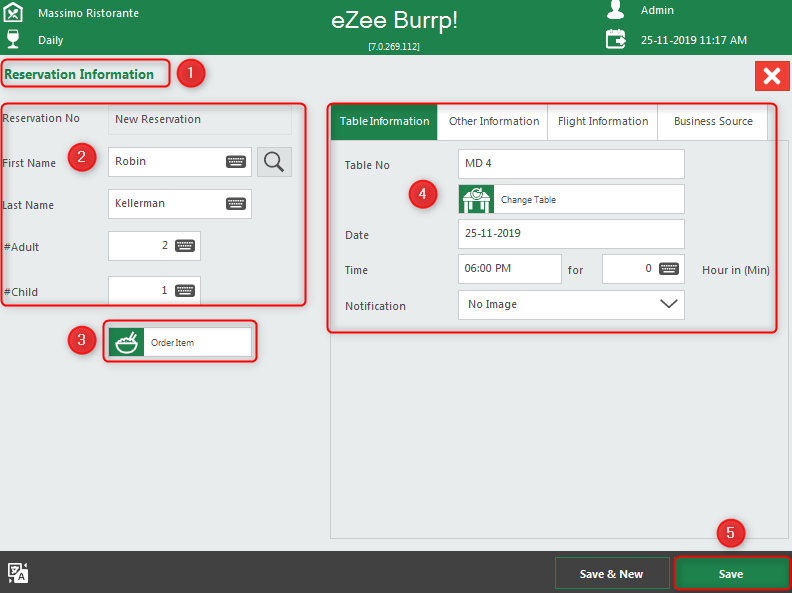
Task: Click the Order Item button label
Action: click(x=172, y=342)
